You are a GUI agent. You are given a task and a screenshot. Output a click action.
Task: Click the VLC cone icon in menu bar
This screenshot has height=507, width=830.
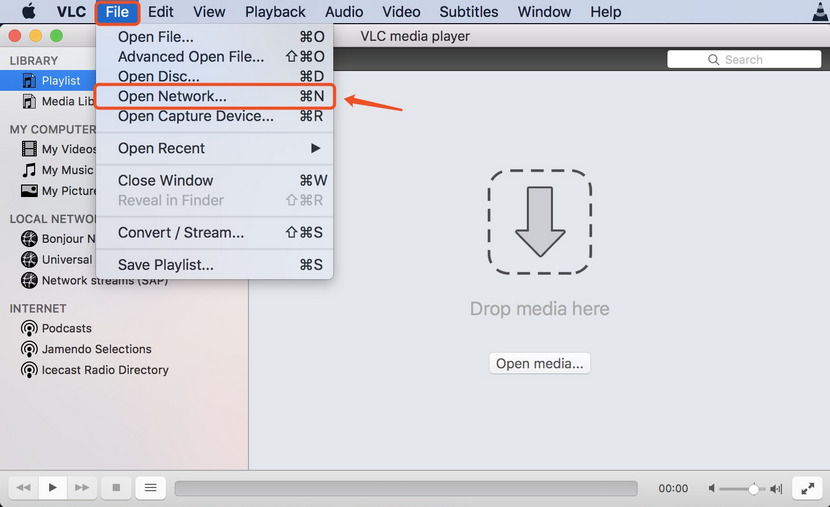[x=820, y=12]
